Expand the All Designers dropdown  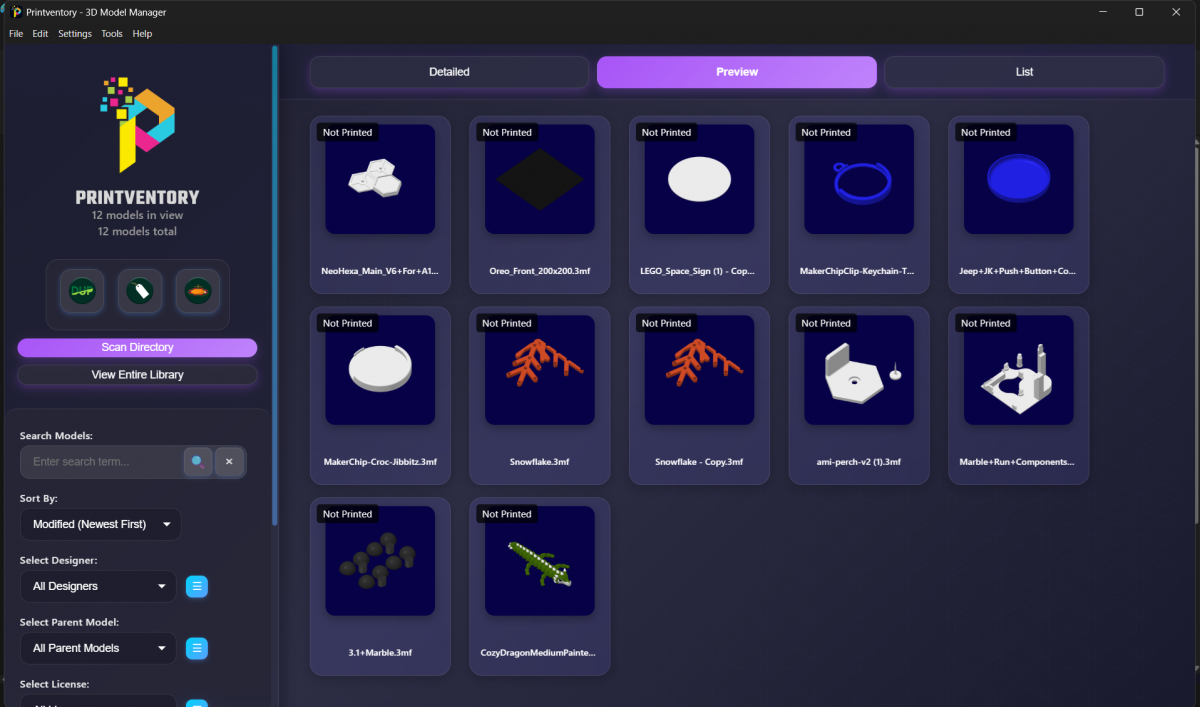tap(98, 586)
